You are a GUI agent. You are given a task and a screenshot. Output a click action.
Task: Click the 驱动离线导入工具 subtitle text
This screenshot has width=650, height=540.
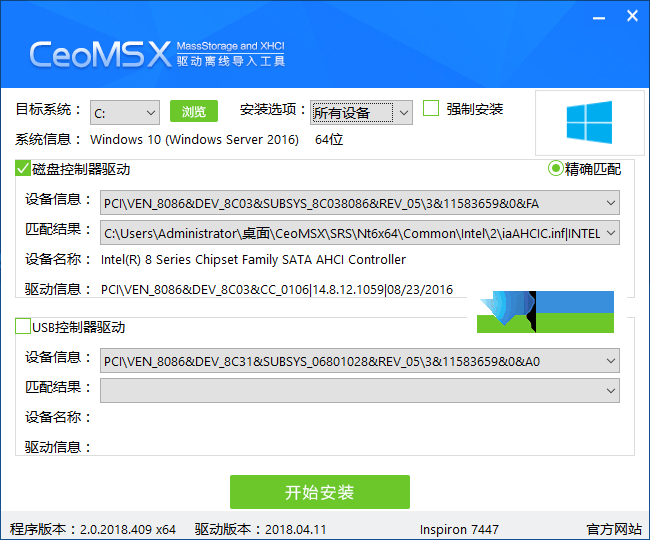click(x=230, y=61)
